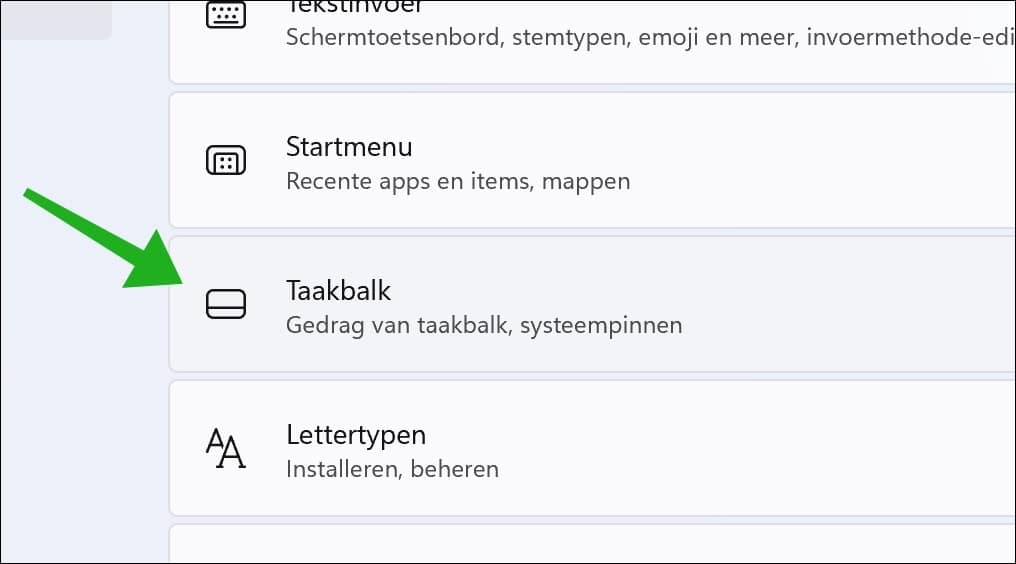Click the Lettertypen AA font icon
The image size is (1016, 564).
point(225,448)
